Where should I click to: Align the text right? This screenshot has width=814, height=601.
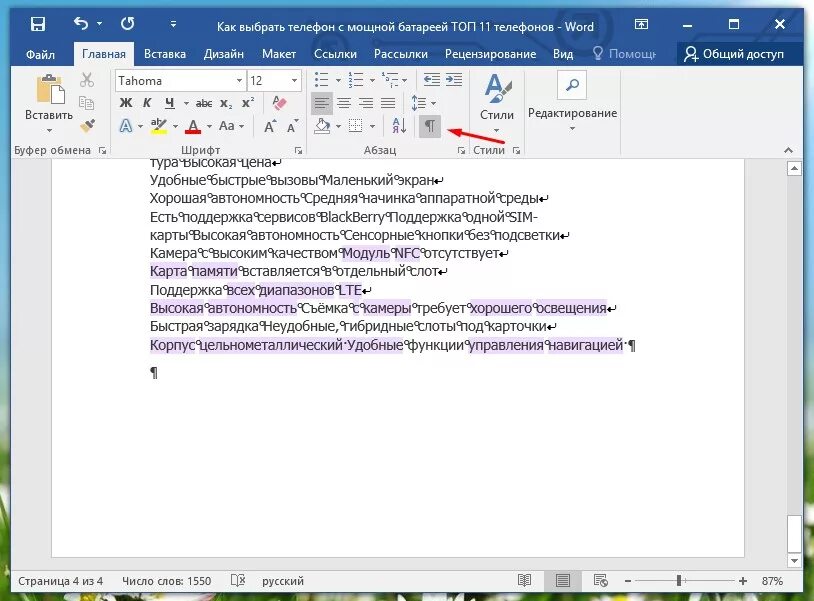(366, 103)
